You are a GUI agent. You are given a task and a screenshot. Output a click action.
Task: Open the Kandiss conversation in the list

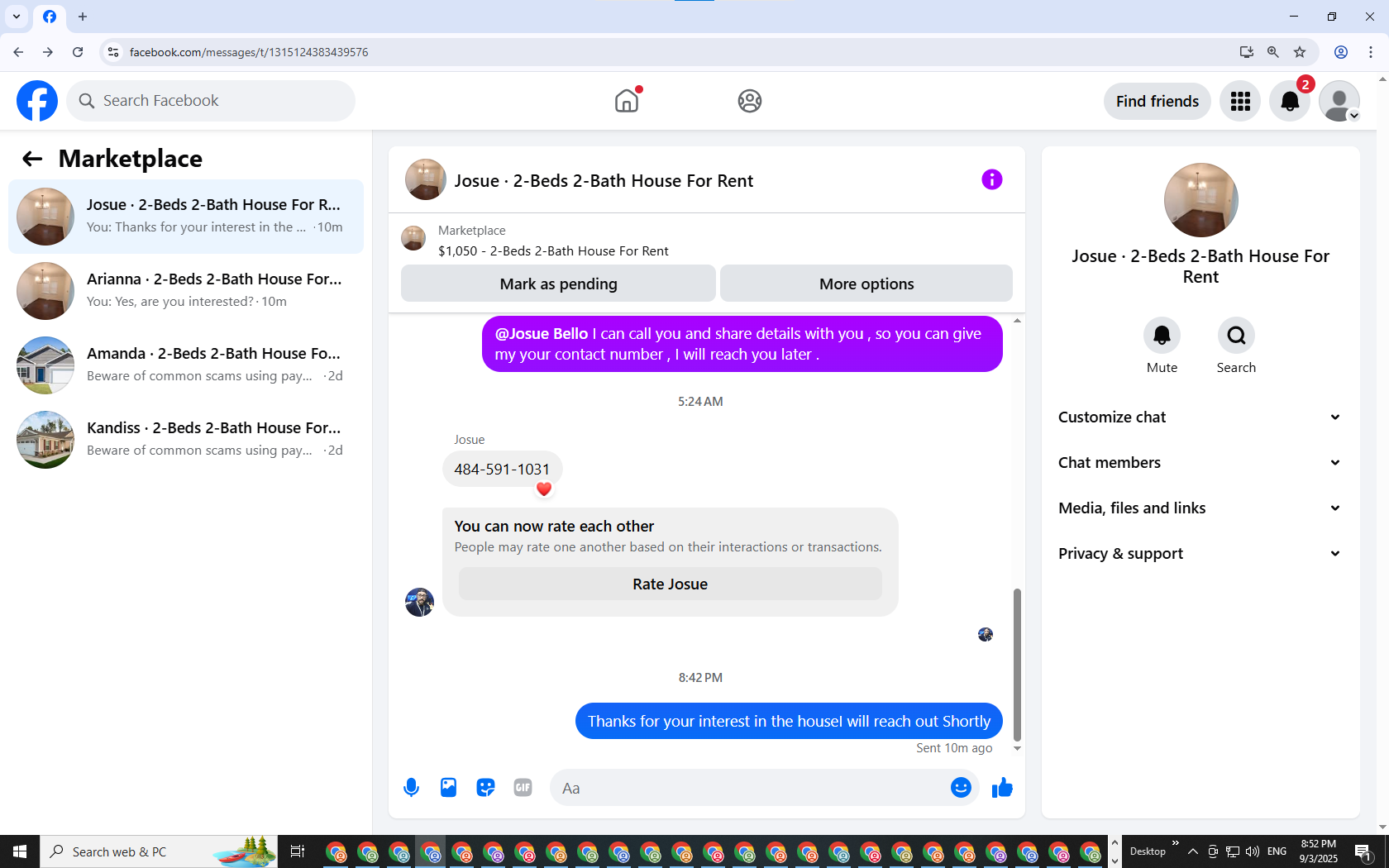click(186, 440)
